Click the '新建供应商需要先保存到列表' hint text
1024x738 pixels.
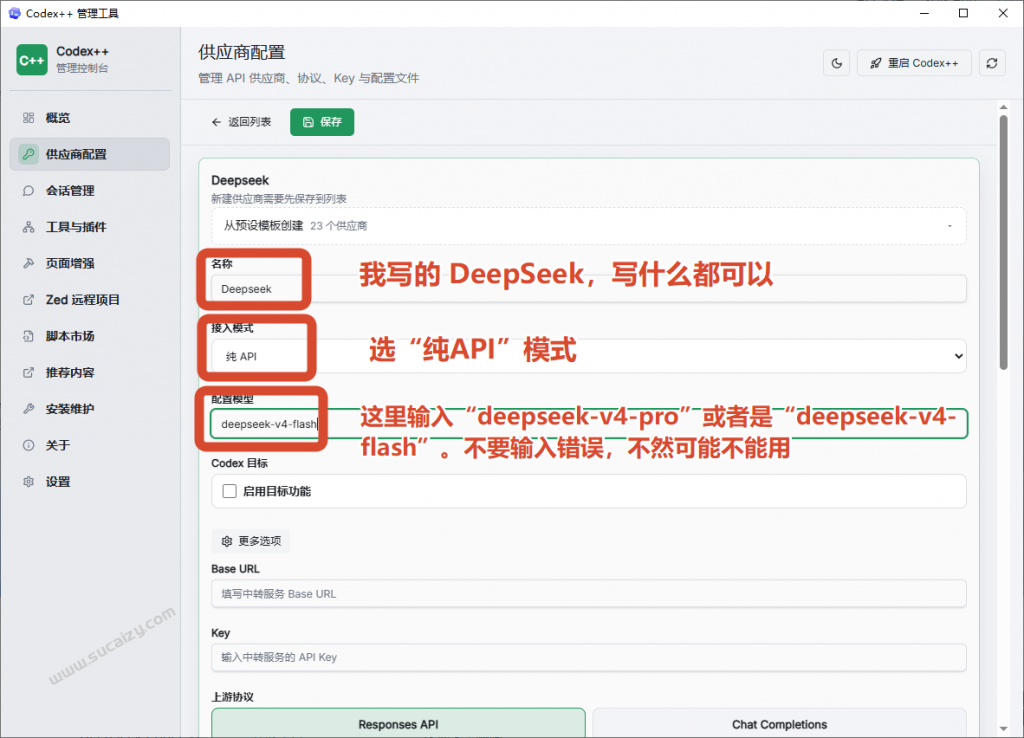[x=279, y=199]
